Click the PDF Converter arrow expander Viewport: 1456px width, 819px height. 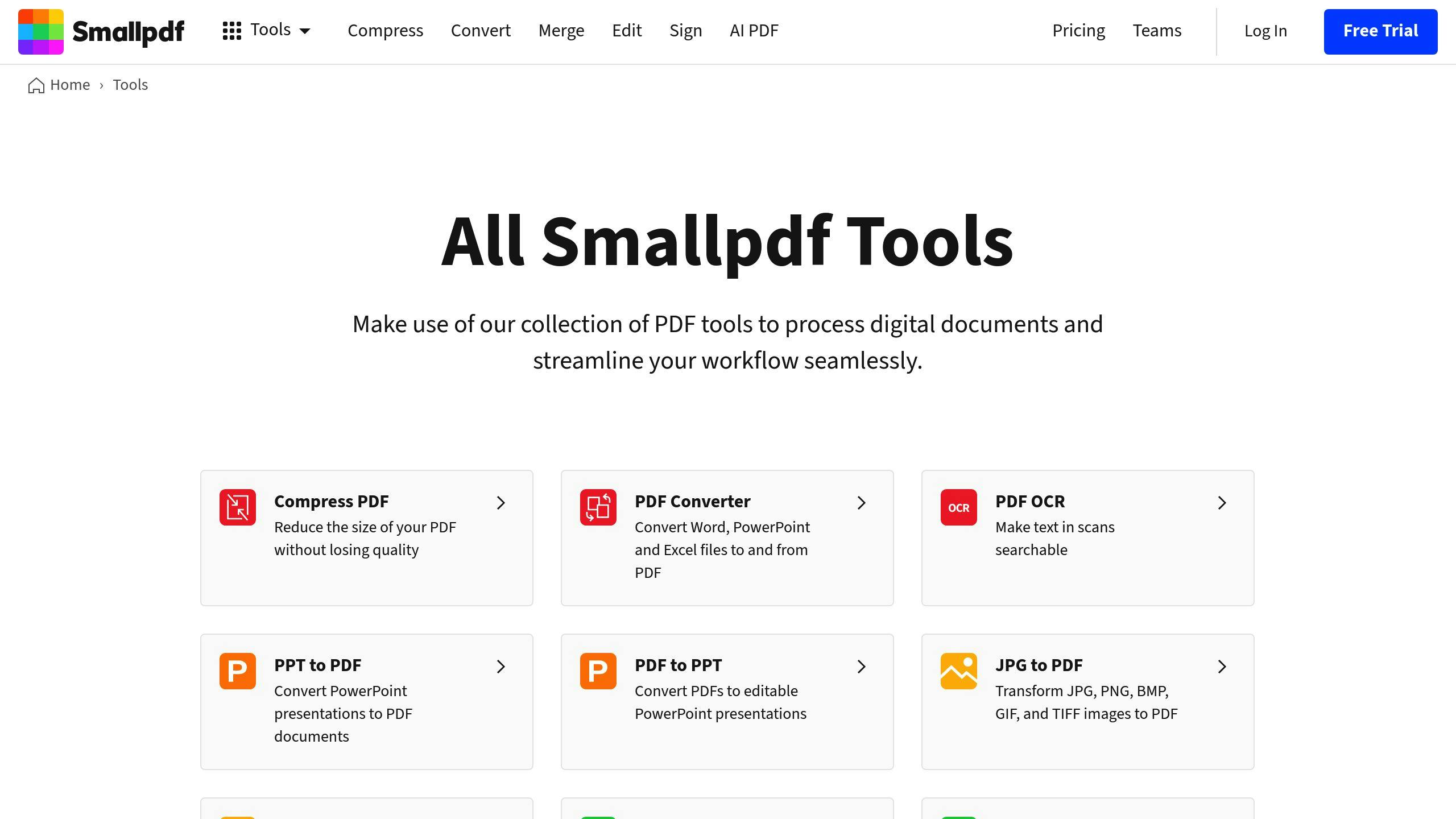[861, 503]
